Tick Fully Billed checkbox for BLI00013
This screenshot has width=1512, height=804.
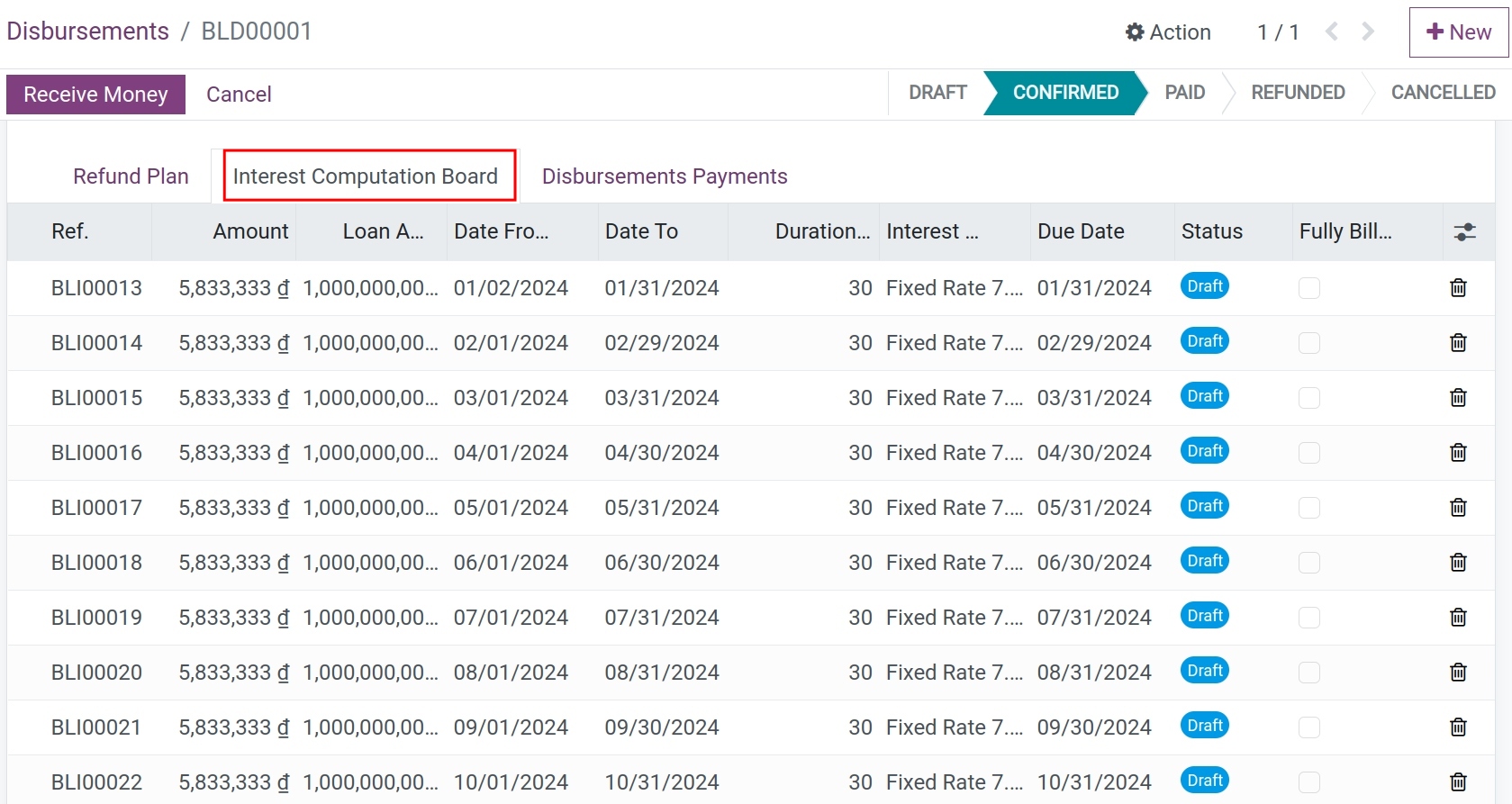(1309, 288)
